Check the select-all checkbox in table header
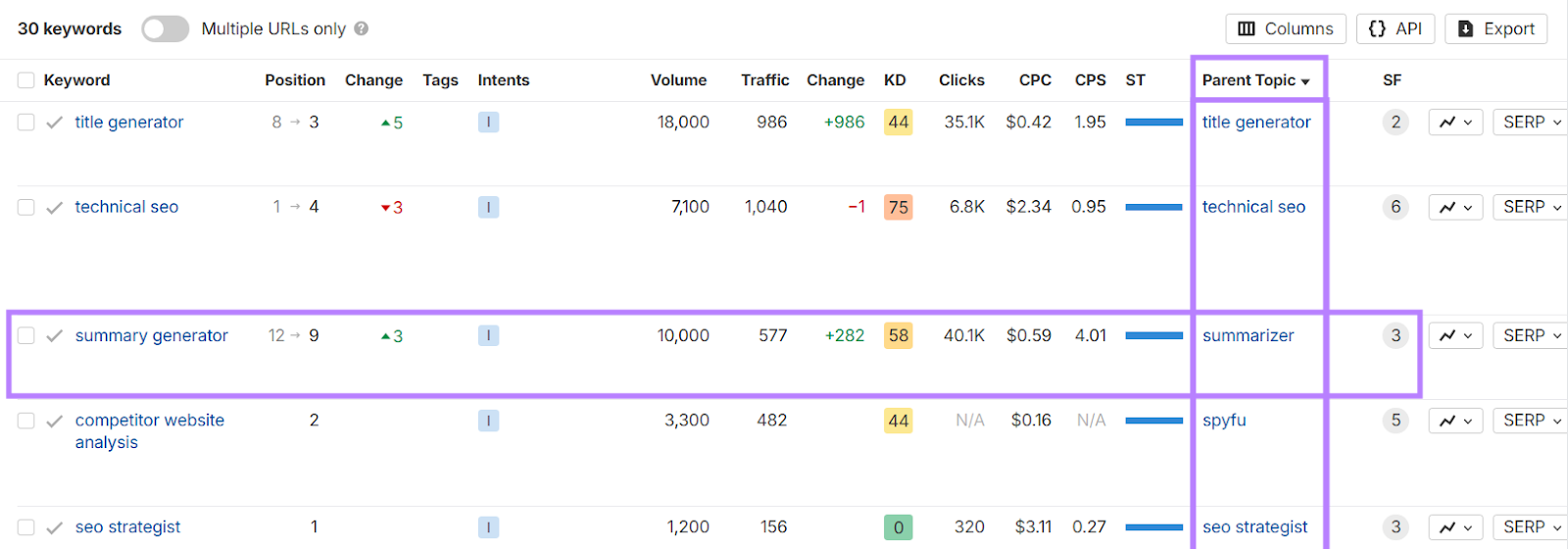Image resolution: width=1568 pixels, height=549 pixels. tap(26, 80)
